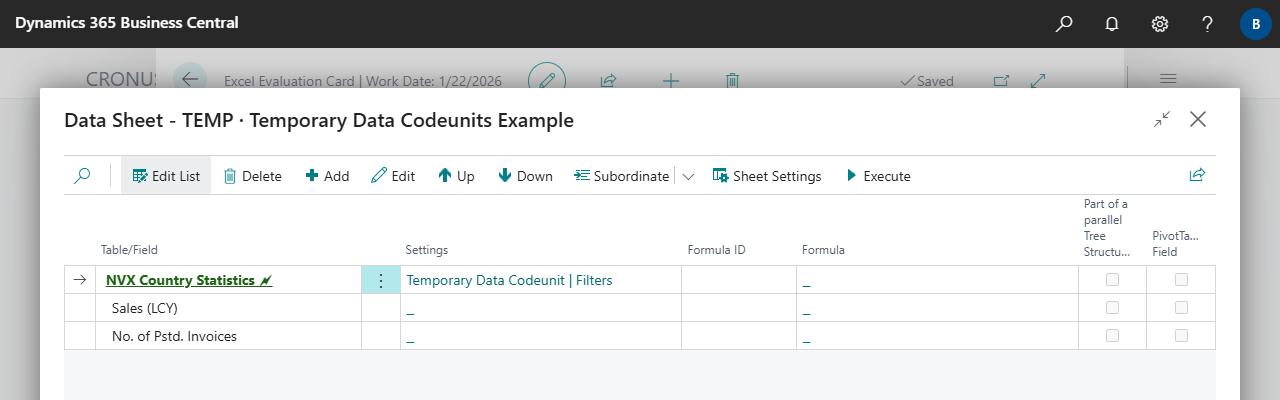Toggle edit pencil on Excel Evaluation Card

pos(547,80)
